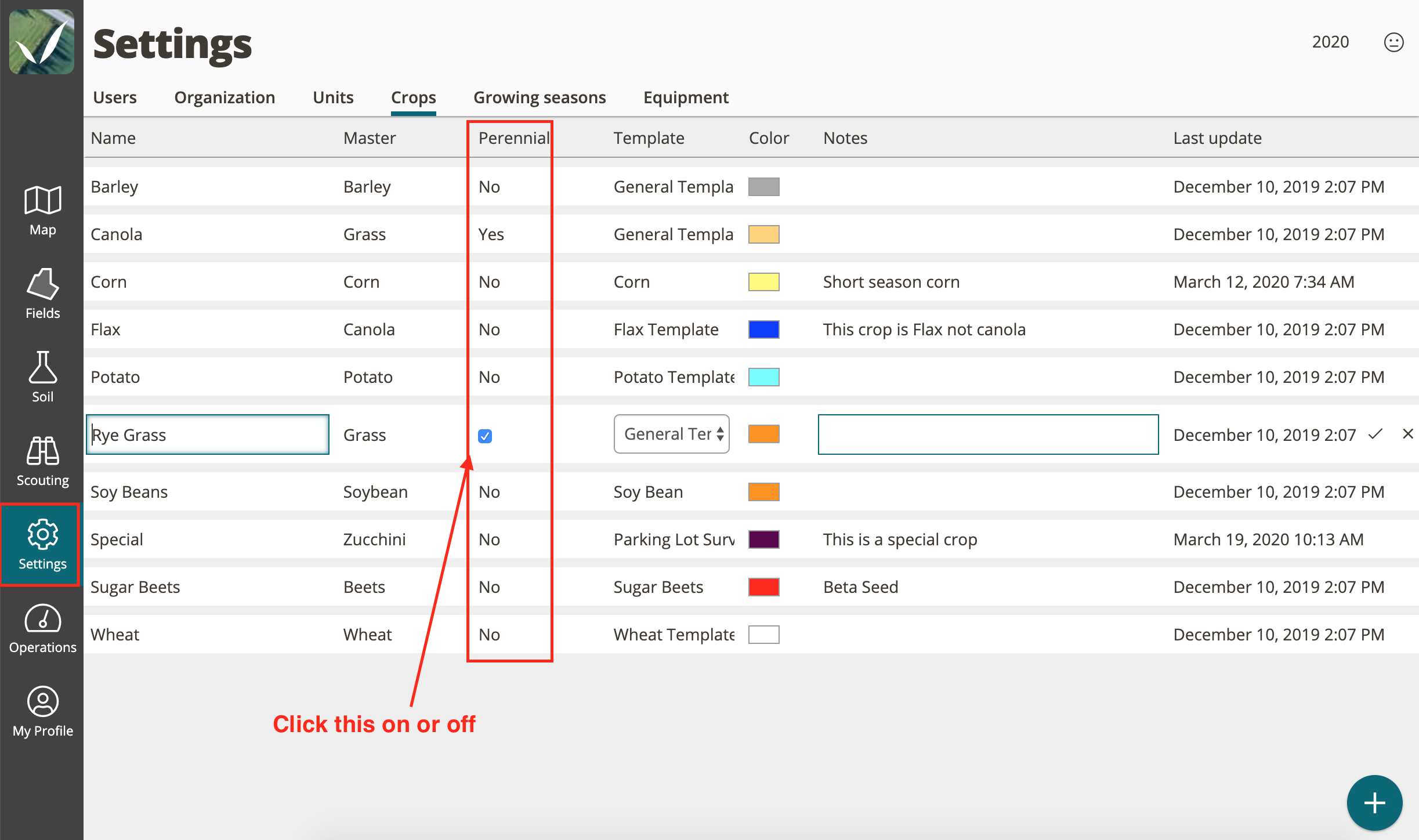Click 'Short season corn' note
Image resolution: width=1419 pixels, height=840 pixels.
(891, 282)
